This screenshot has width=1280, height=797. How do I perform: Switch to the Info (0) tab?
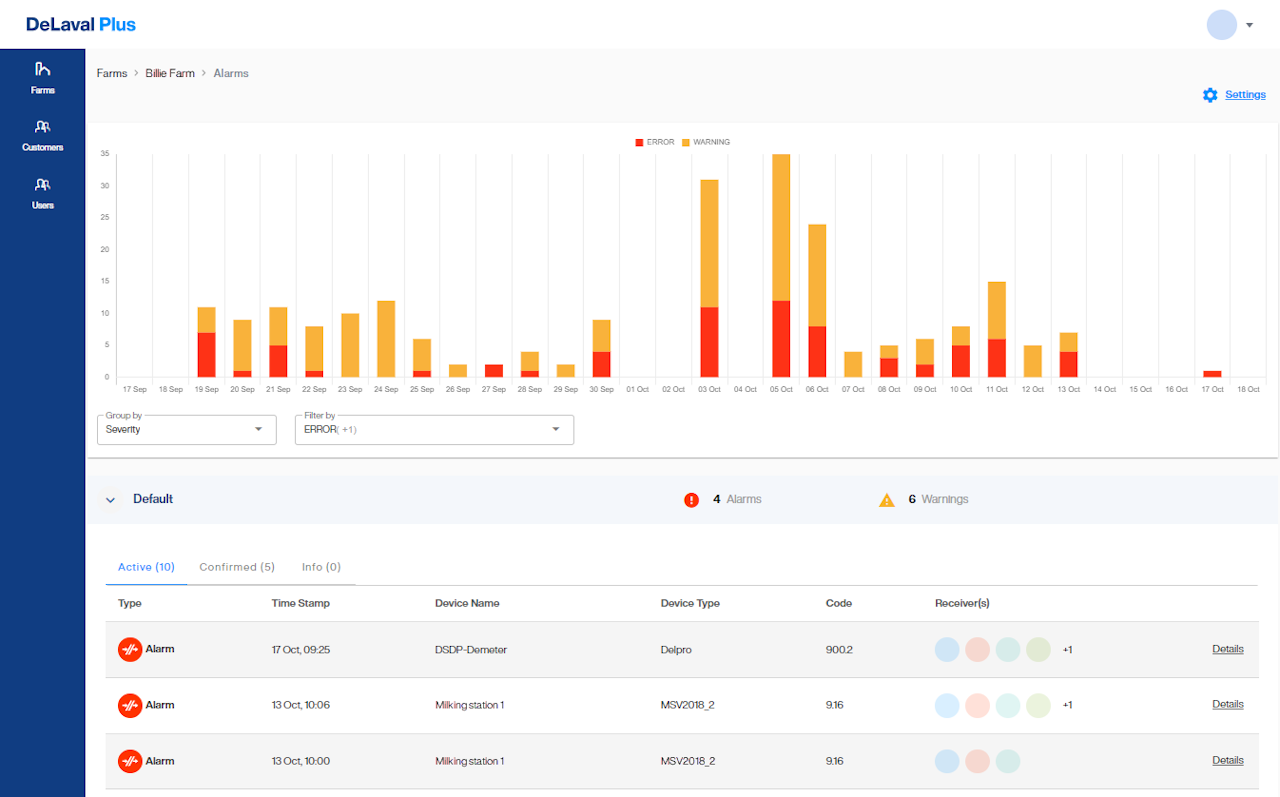click(x=321, y=567)
